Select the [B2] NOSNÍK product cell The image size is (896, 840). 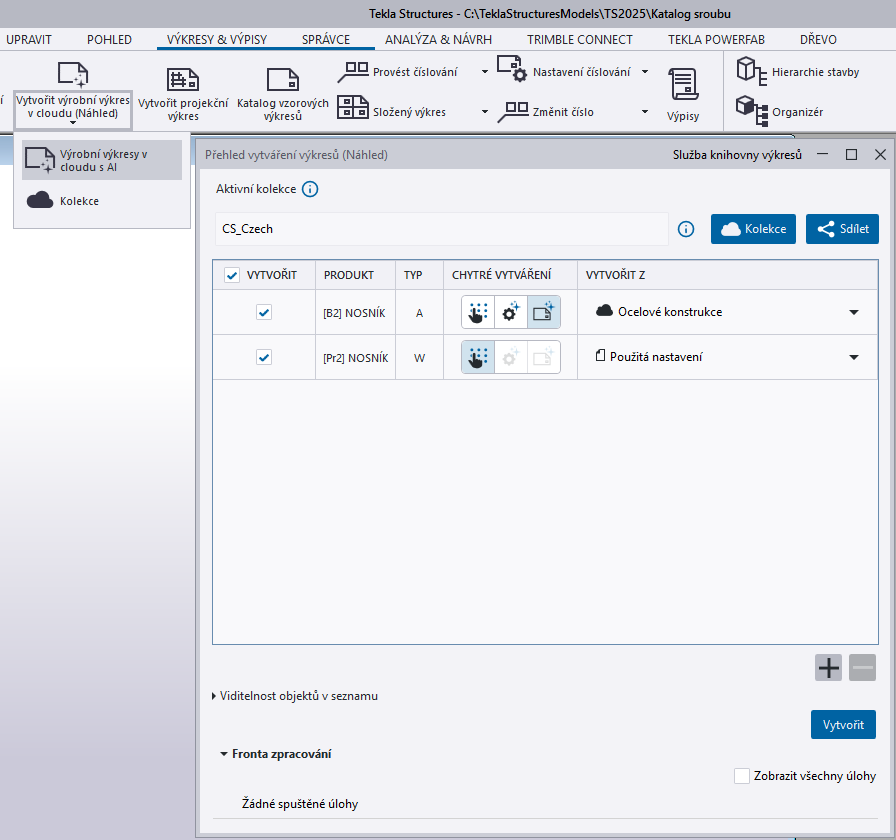pos(355,313)
